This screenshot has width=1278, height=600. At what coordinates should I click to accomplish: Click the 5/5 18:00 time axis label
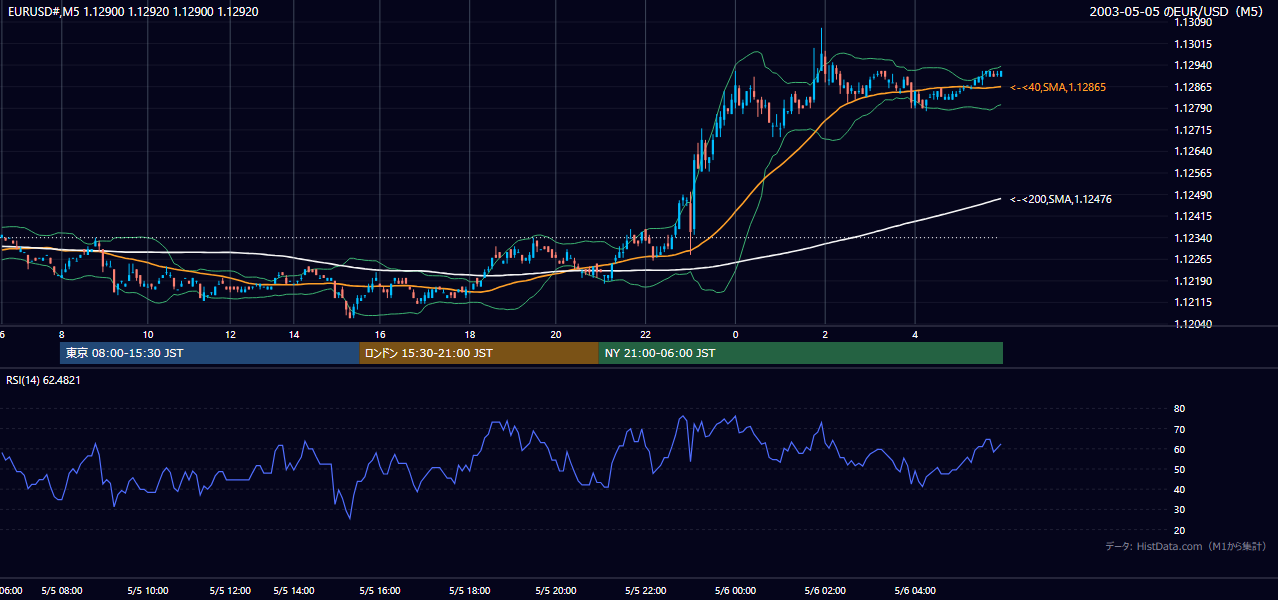[470, 590]
